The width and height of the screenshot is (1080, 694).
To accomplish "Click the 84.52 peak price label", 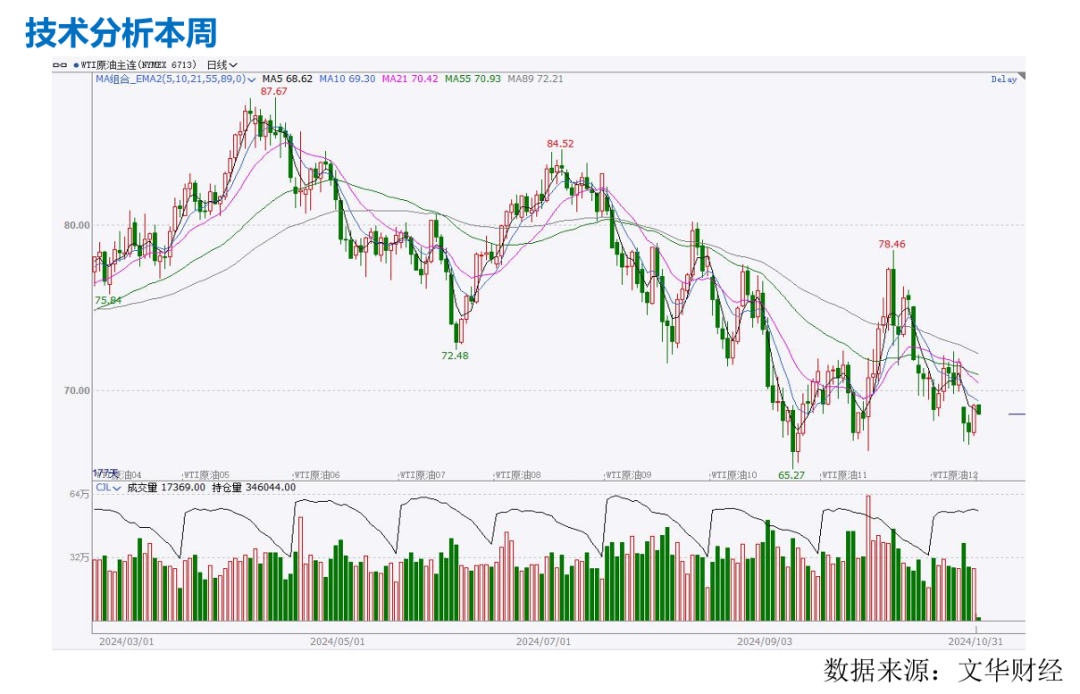I will point(560,144).
